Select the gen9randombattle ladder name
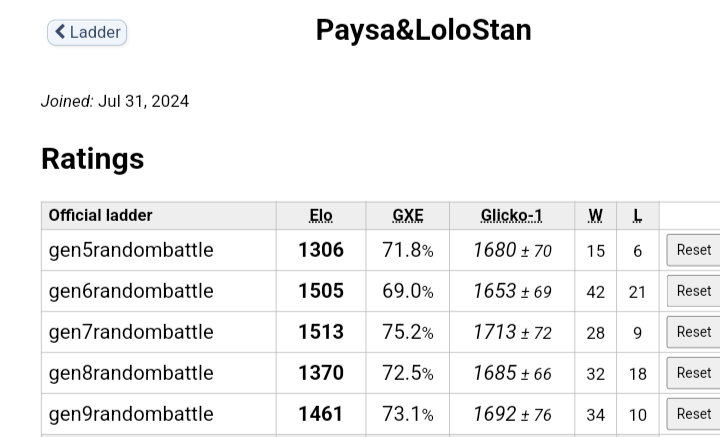 [131, 414]
